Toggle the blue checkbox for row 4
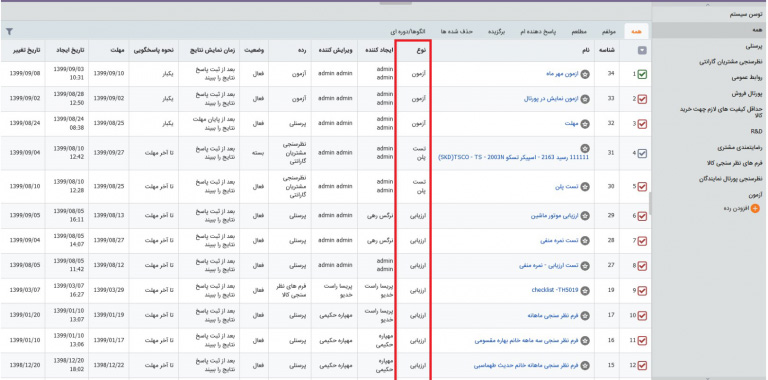 click(642, 153)
